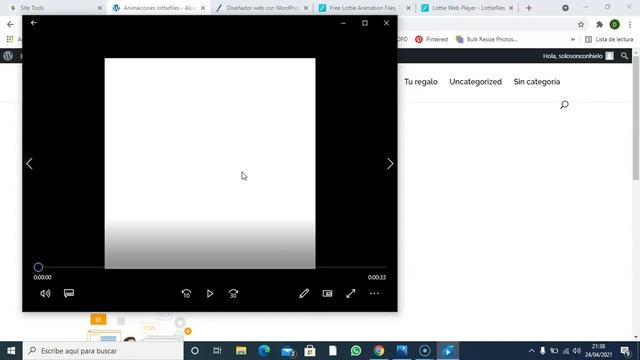Open Cortana circle icon
The width and height of the screenshot is (640, 360).
tap(195, 351)
